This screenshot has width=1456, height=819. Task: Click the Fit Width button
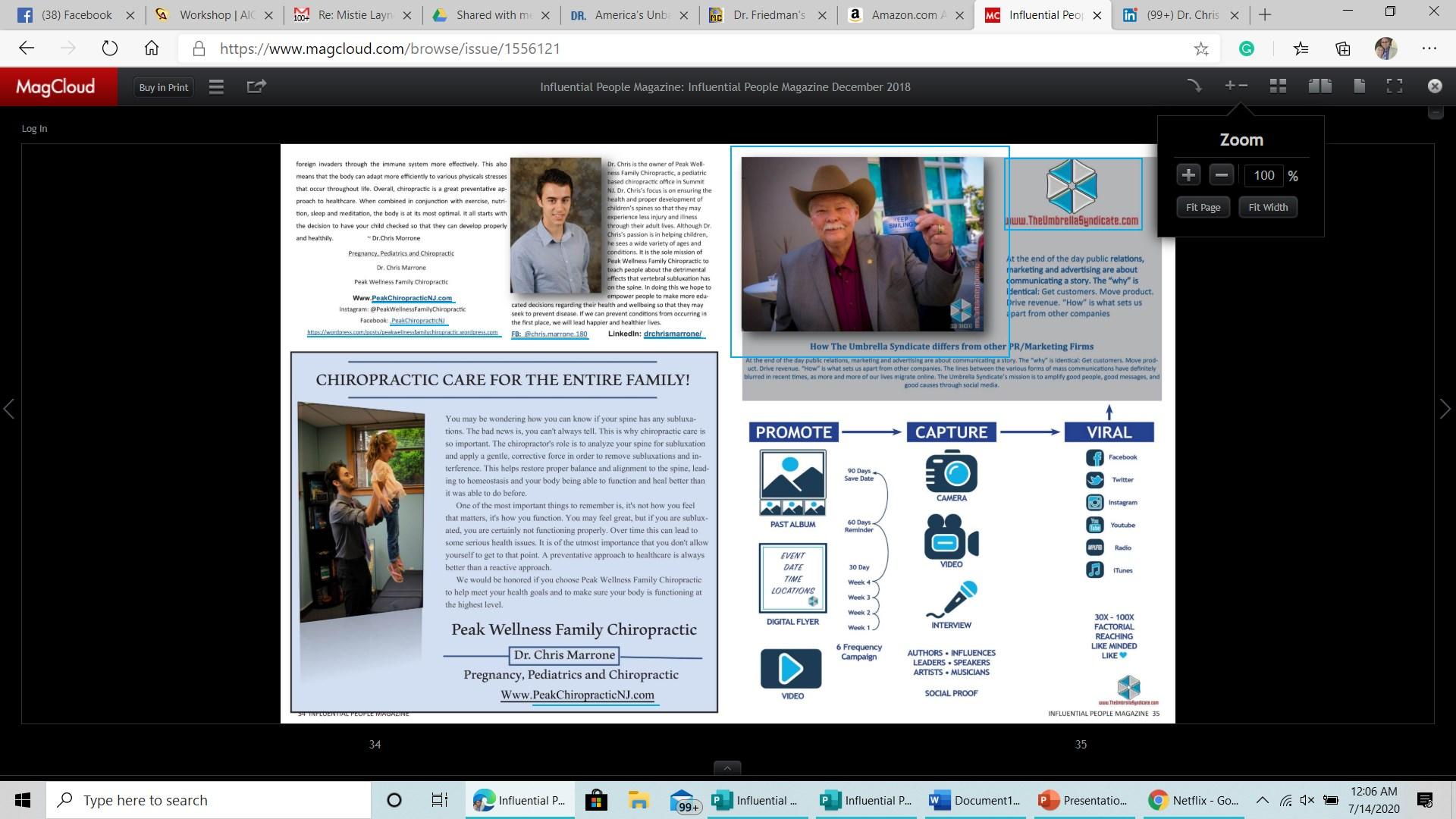tap(1268, 207)
